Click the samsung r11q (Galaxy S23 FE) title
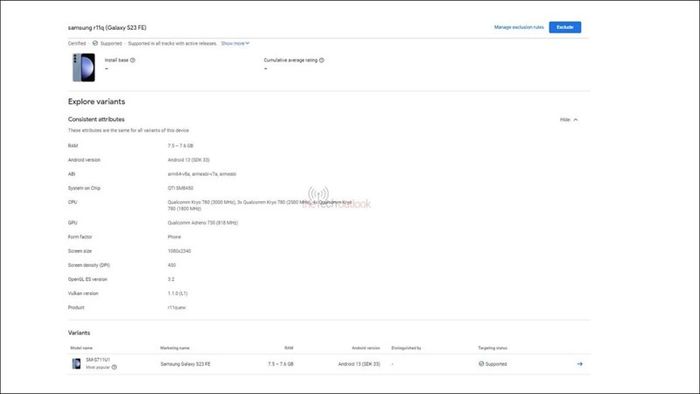The width and height of the screenshot is (700, 394). pyautogui.click(x=107, y=28)
